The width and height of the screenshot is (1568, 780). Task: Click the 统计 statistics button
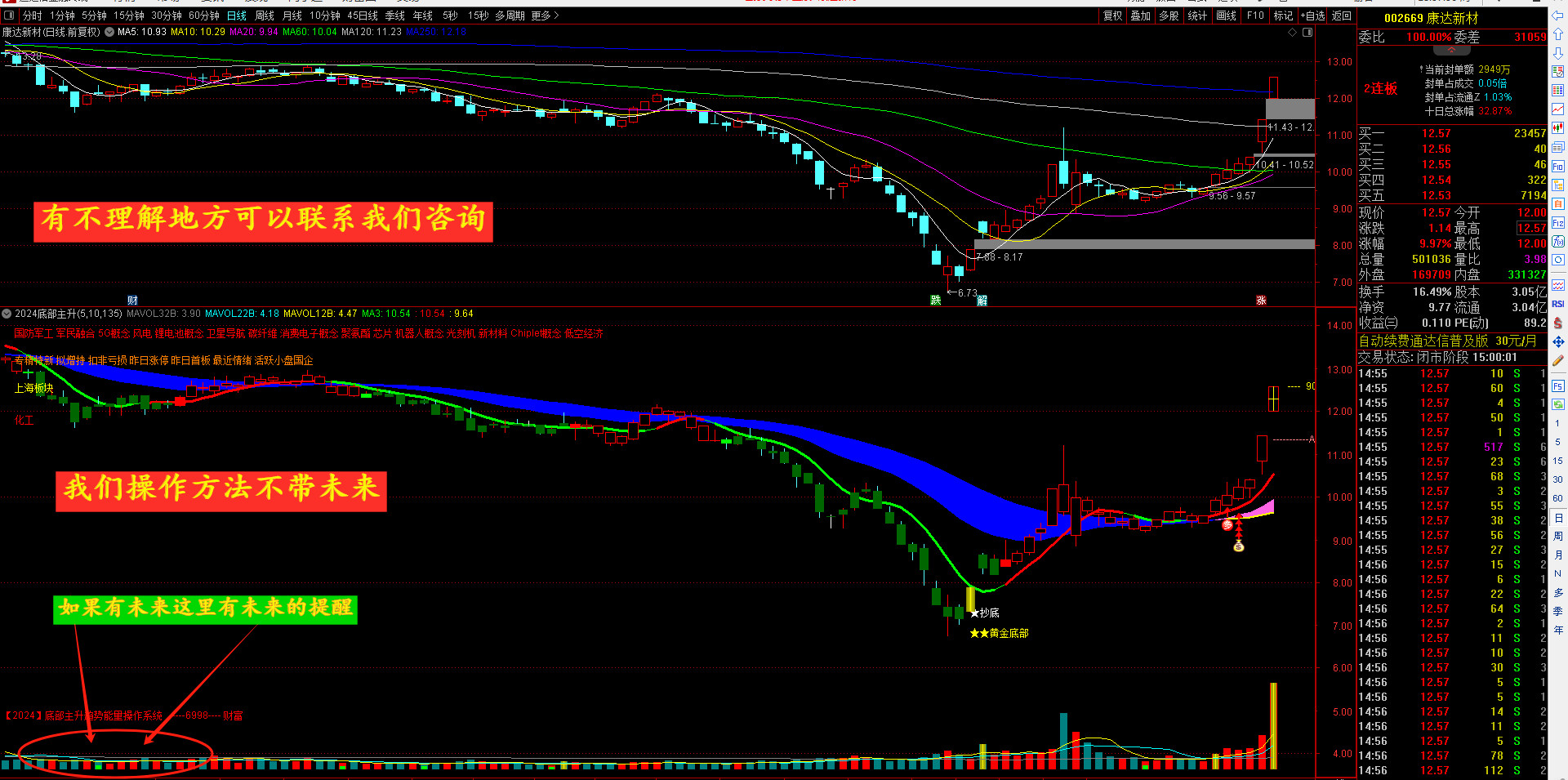coord(1197,16)
